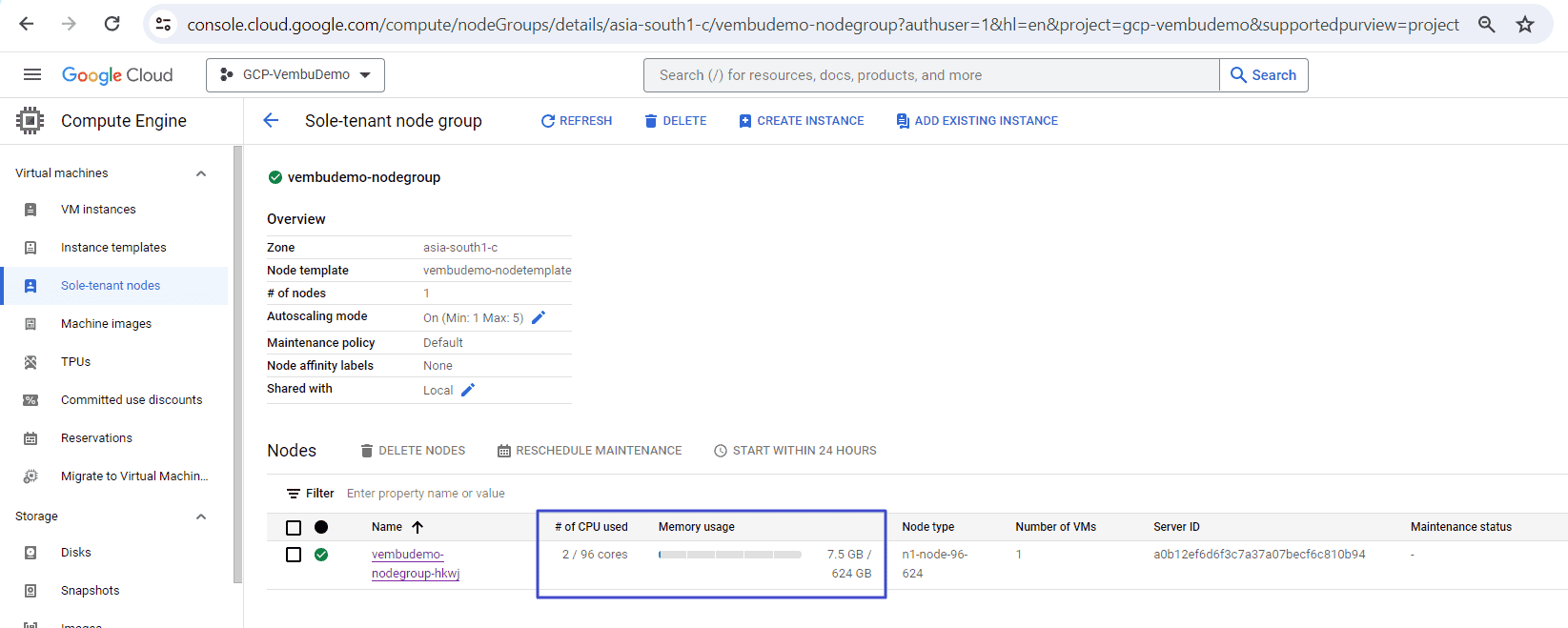Toggle the select-all nodes checkbox
This screenshot has width=1568, height=628.
click(294, 528)
